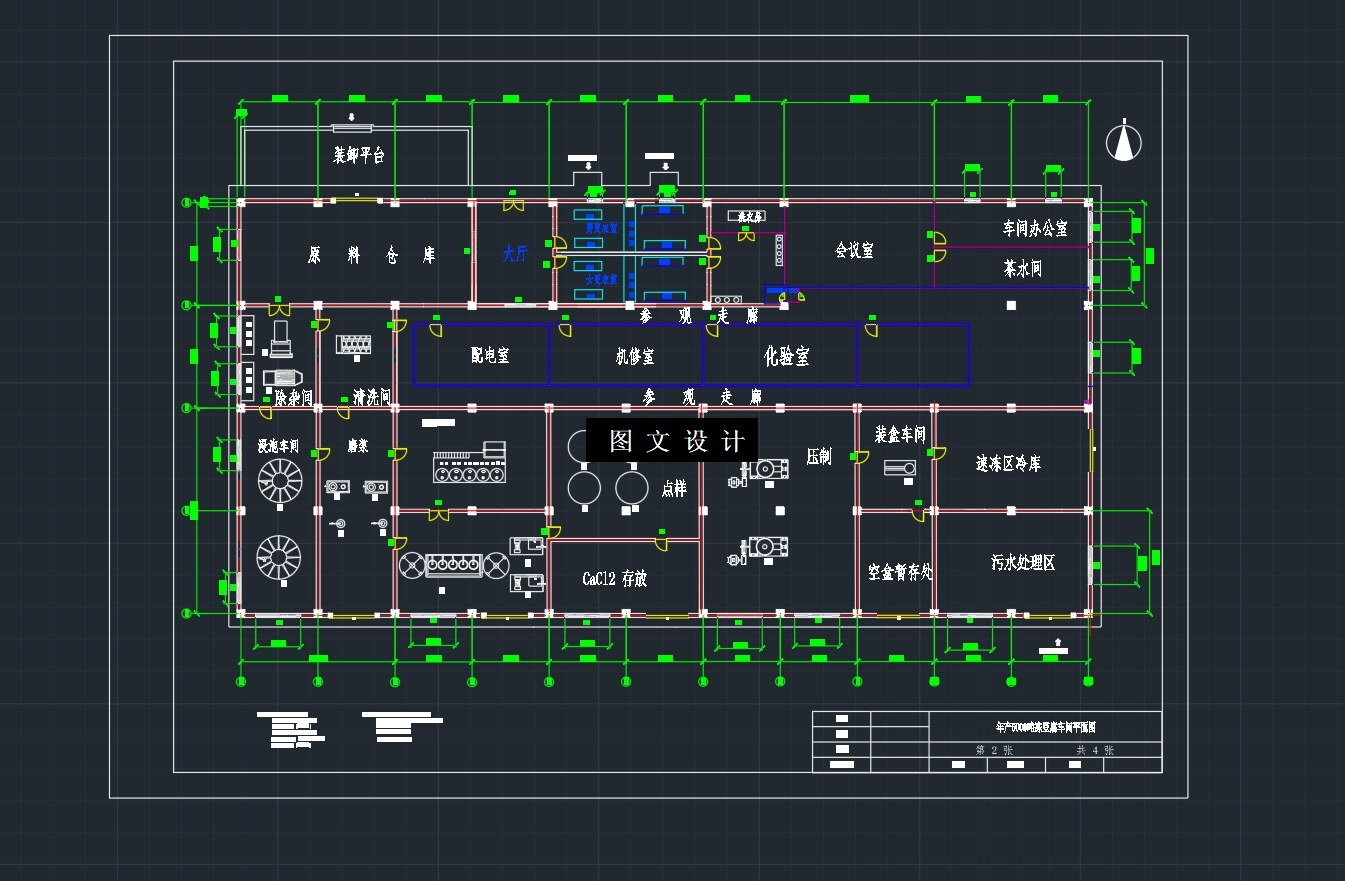Click the '车间办公室' label
This screenshot has width=1345, height=881.
point(1035,228)
